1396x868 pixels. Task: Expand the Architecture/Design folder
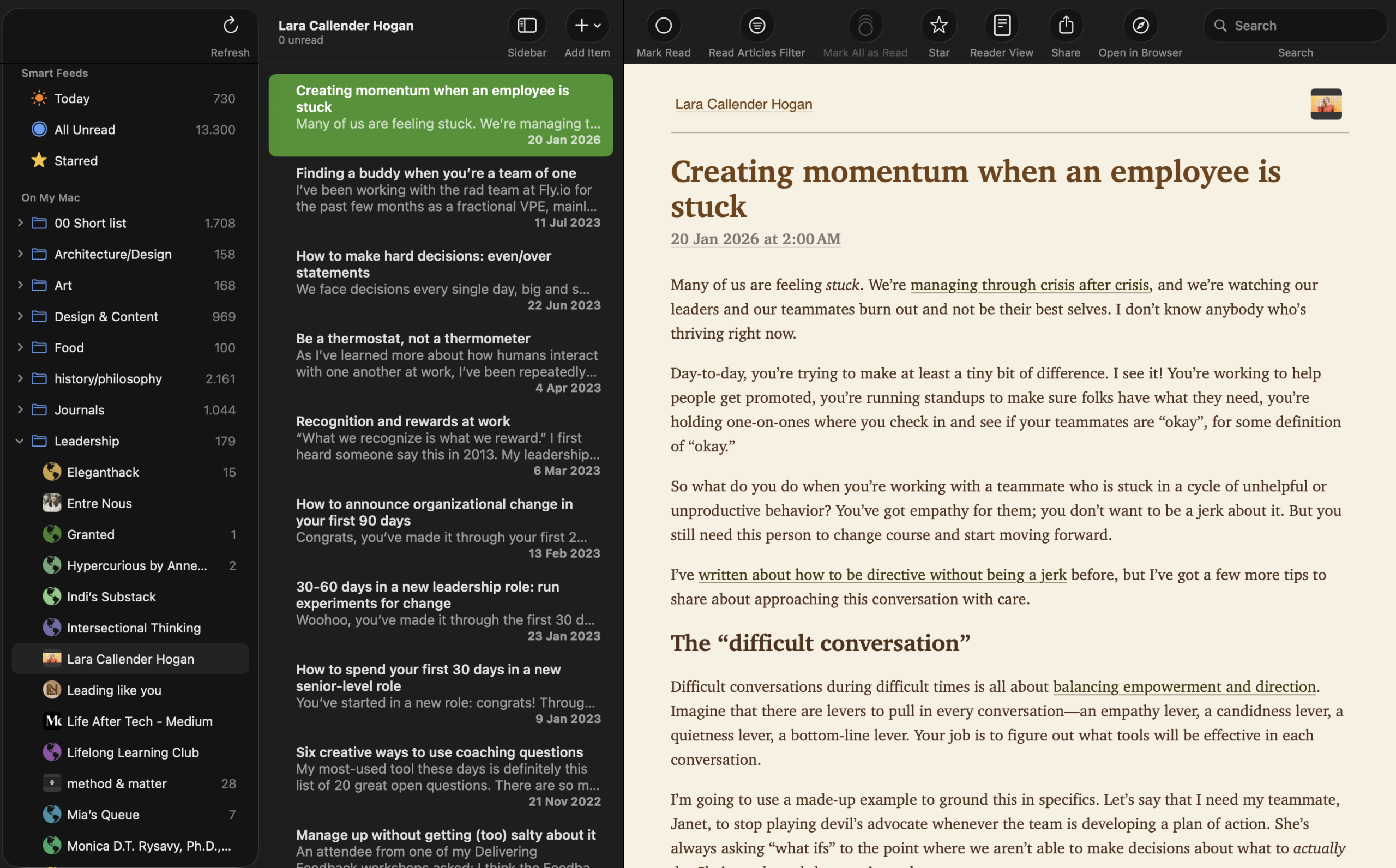pyautogui.click(x=20, y=254)
